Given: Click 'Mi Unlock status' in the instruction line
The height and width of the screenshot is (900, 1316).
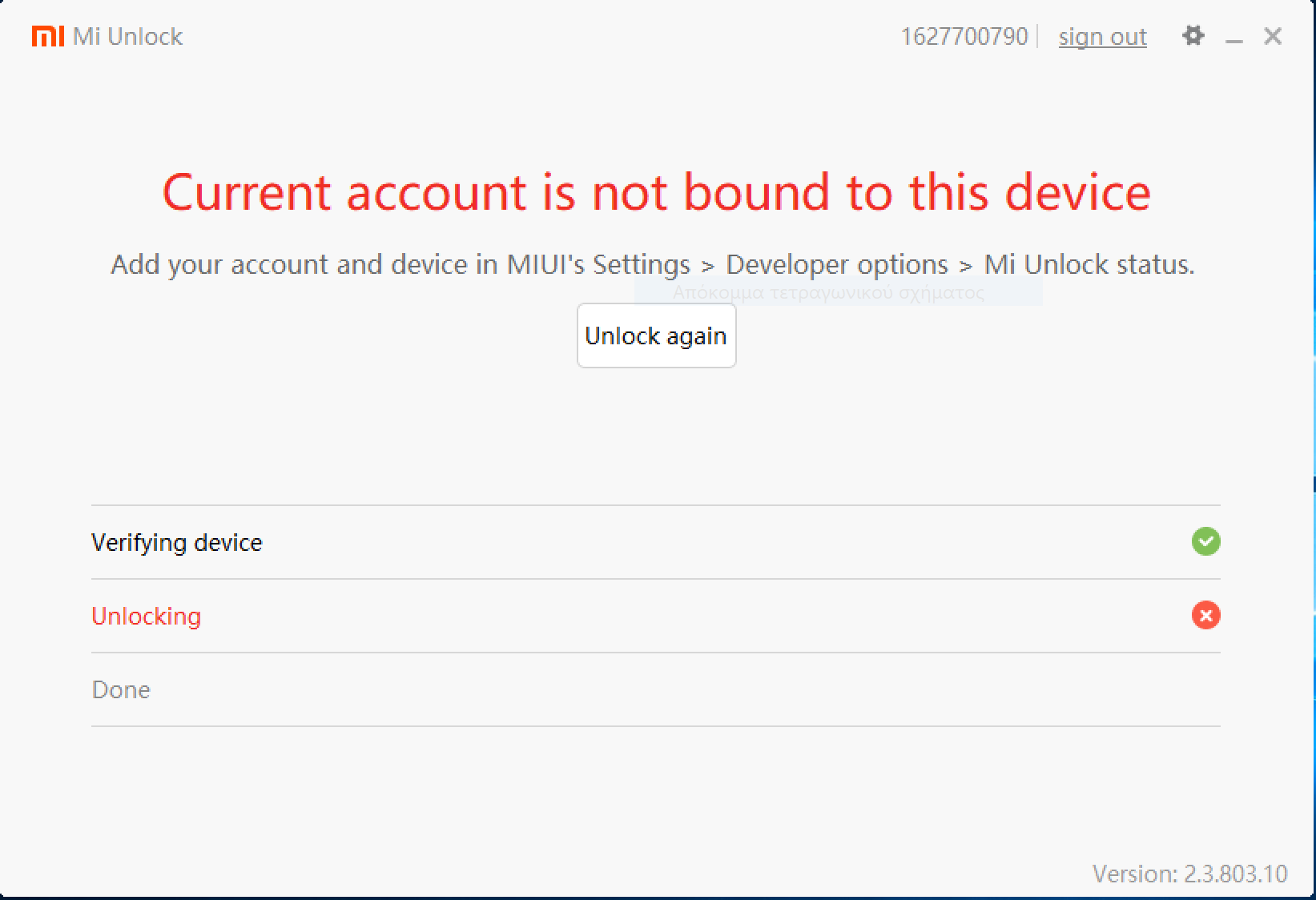Looking at the screenshot, I should click(x=1088, y=264).
